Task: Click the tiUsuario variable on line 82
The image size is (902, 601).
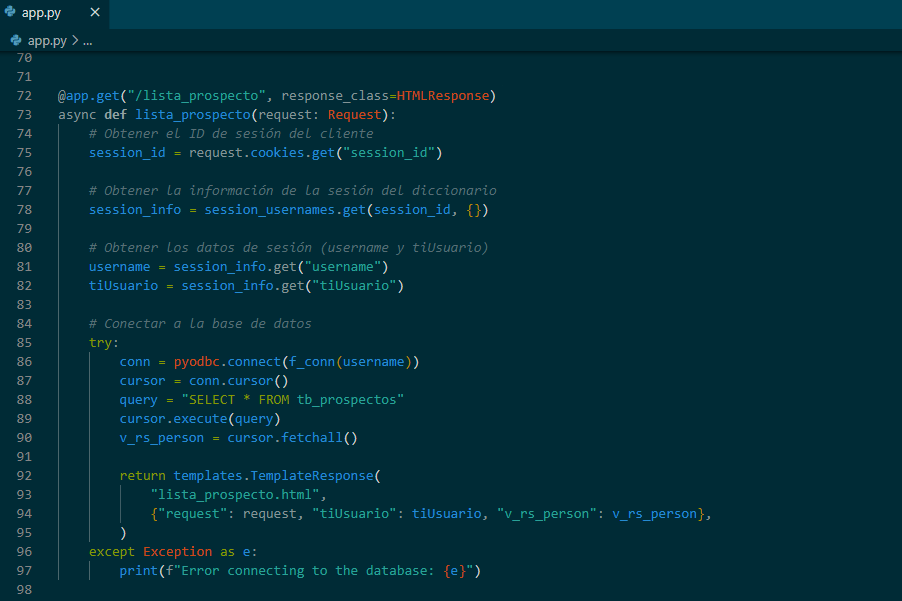Action: pos(123,286)
